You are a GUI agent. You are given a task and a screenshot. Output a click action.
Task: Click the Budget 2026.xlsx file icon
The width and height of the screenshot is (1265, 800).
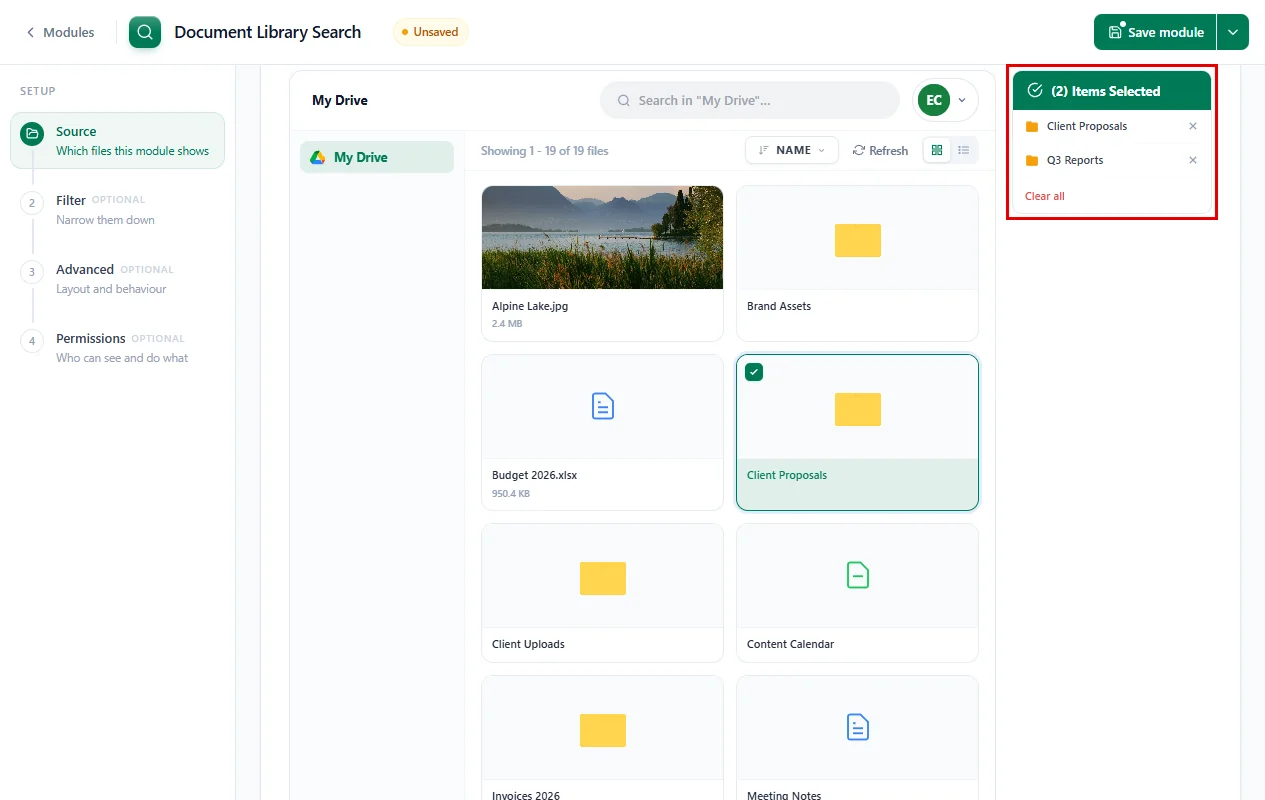[x=602, y=406]
